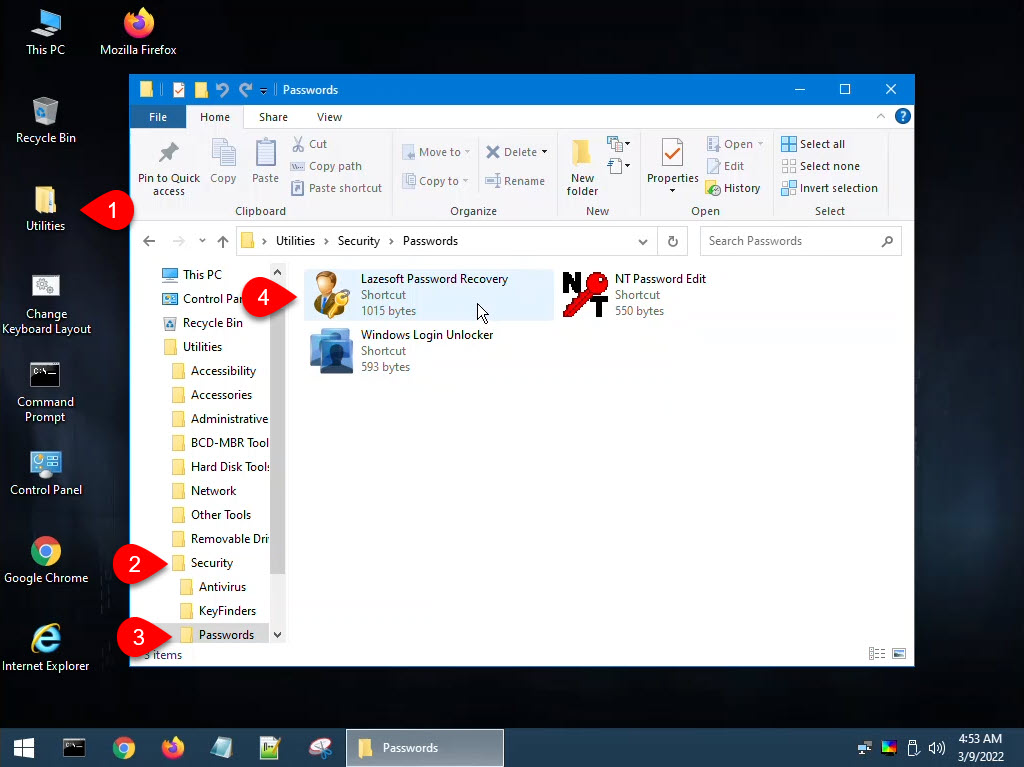Click the Delete button in ribbon
1024x767 pixels.
(x=511, y=152)
